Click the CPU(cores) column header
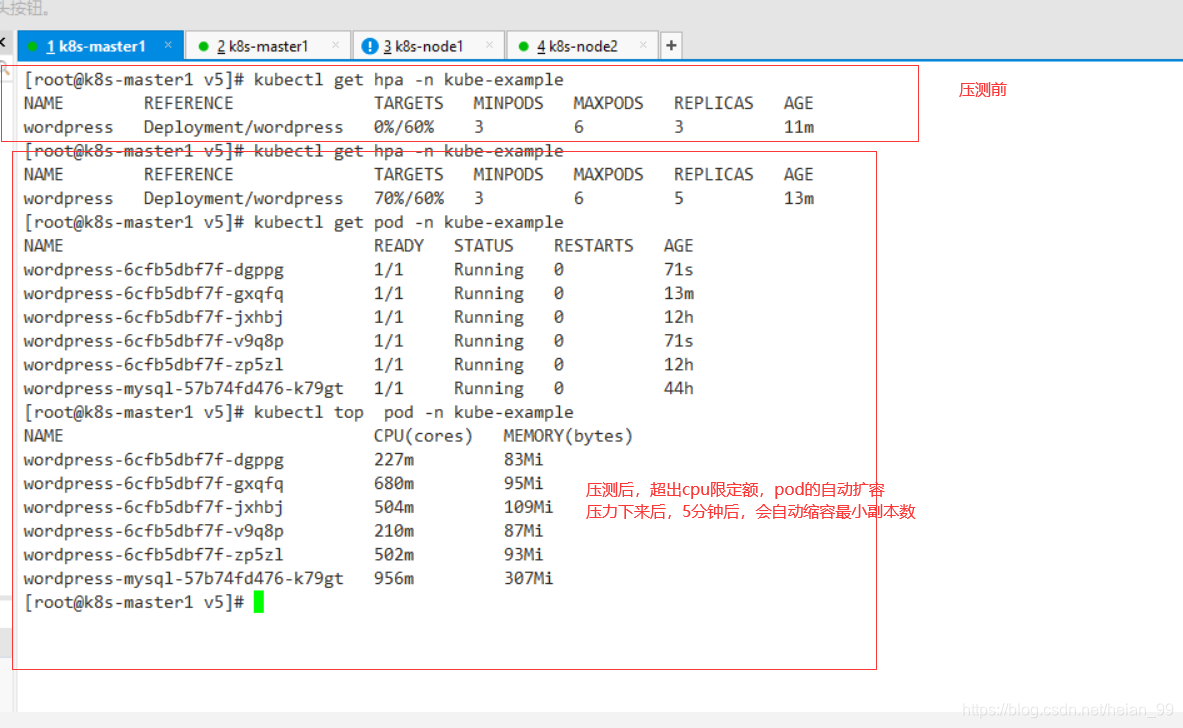 click(x=423, y=436)
